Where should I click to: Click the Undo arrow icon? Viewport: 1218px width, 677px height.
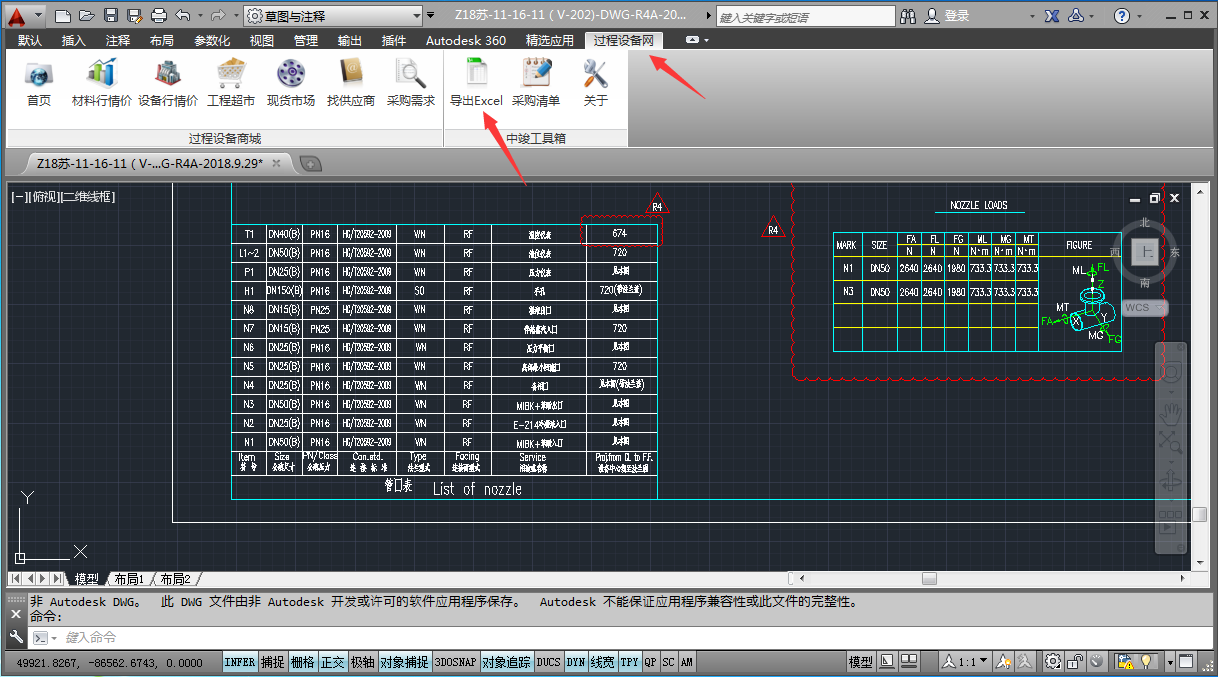[183, 16]
